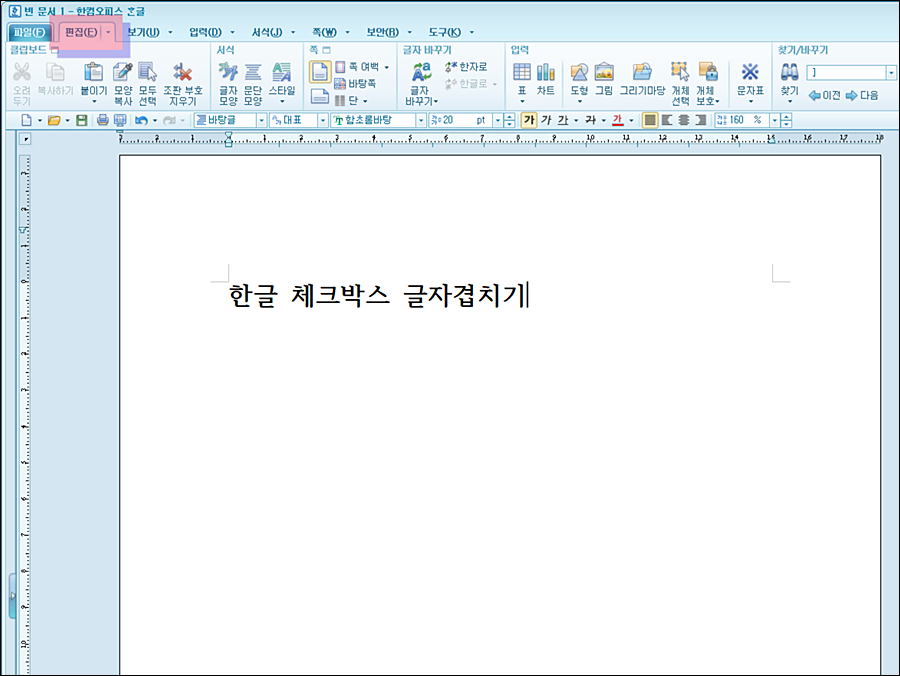The image size is (900, 676).
Task: Click the line spacing stepper arrows
Action: click(x=786, y=120)
